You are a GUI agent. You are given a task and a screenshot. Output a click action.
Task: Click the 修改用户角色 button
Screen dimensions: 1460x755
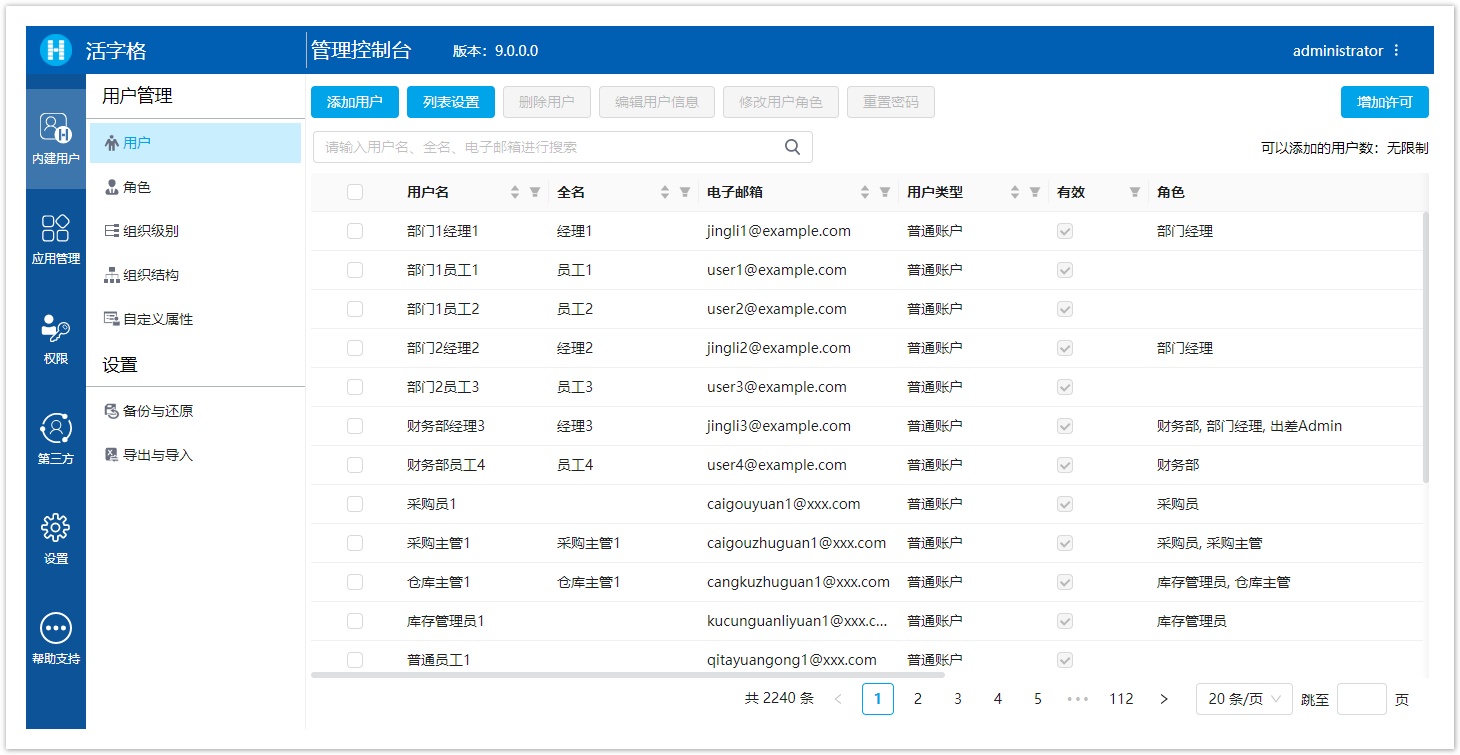tap(781, 102)
